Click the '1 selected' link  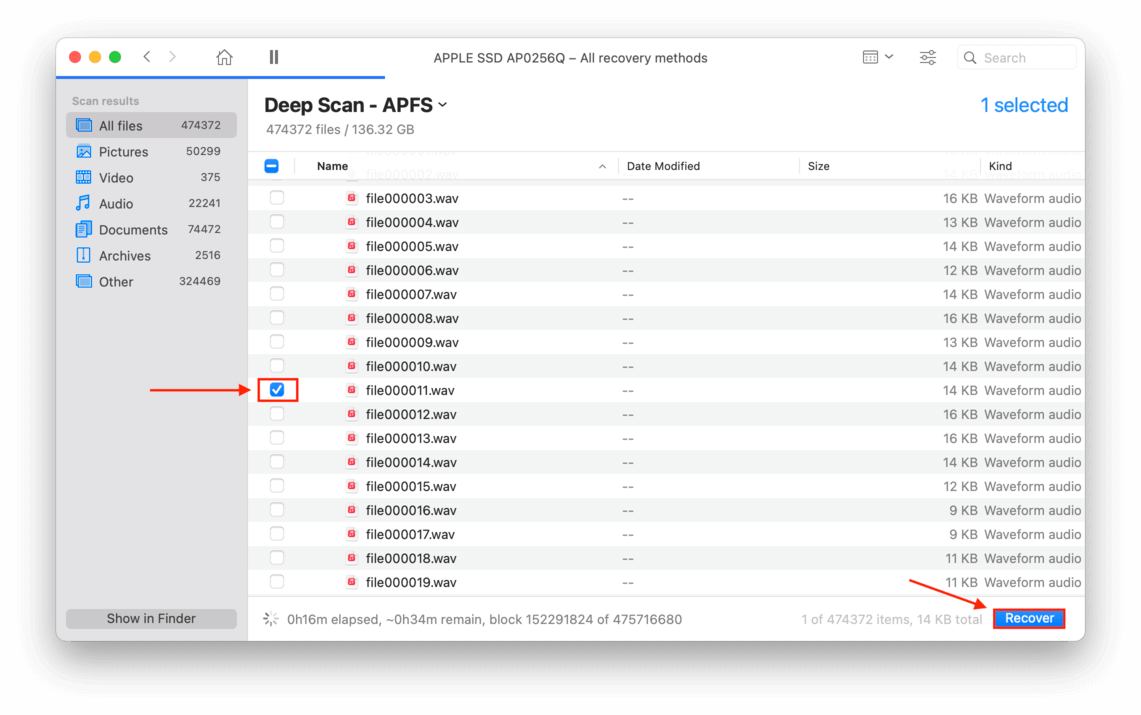coord(1024,105)
